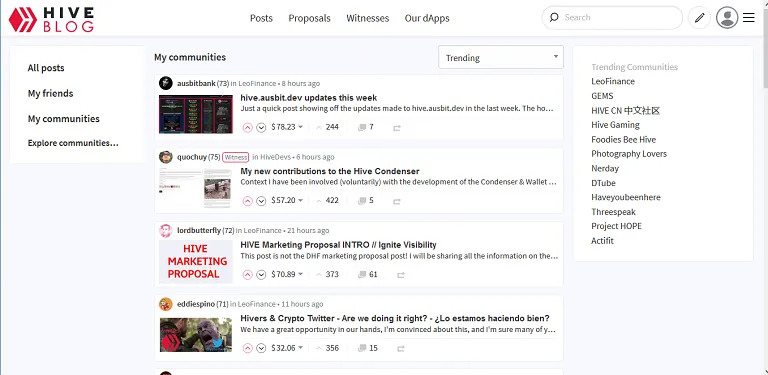
Task: Reblog the ausbitbank post
Action: click(x=397, y=128)
